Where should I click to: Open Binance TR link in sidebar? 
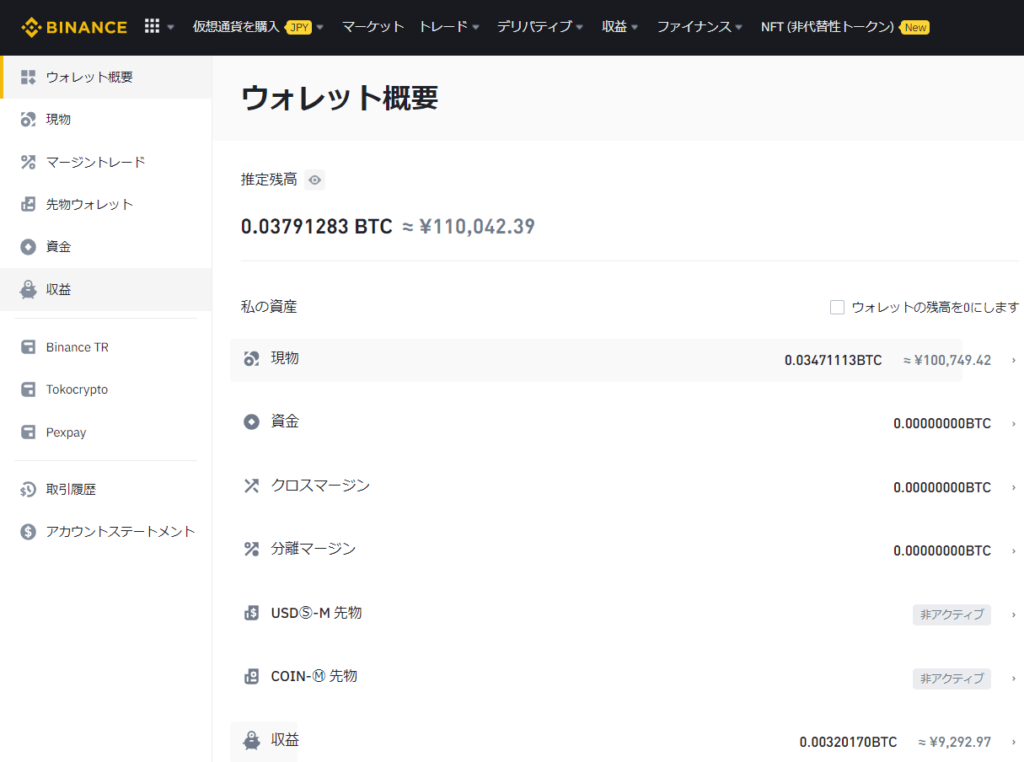(77, 348)
